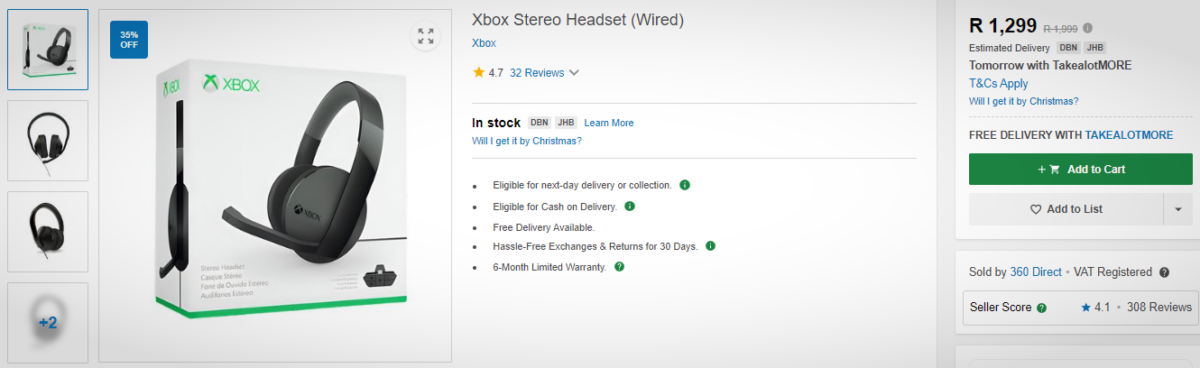Show the +2 more images thumbnail
The height and width of the screenshot is (368, 1200).
point(48,322)
